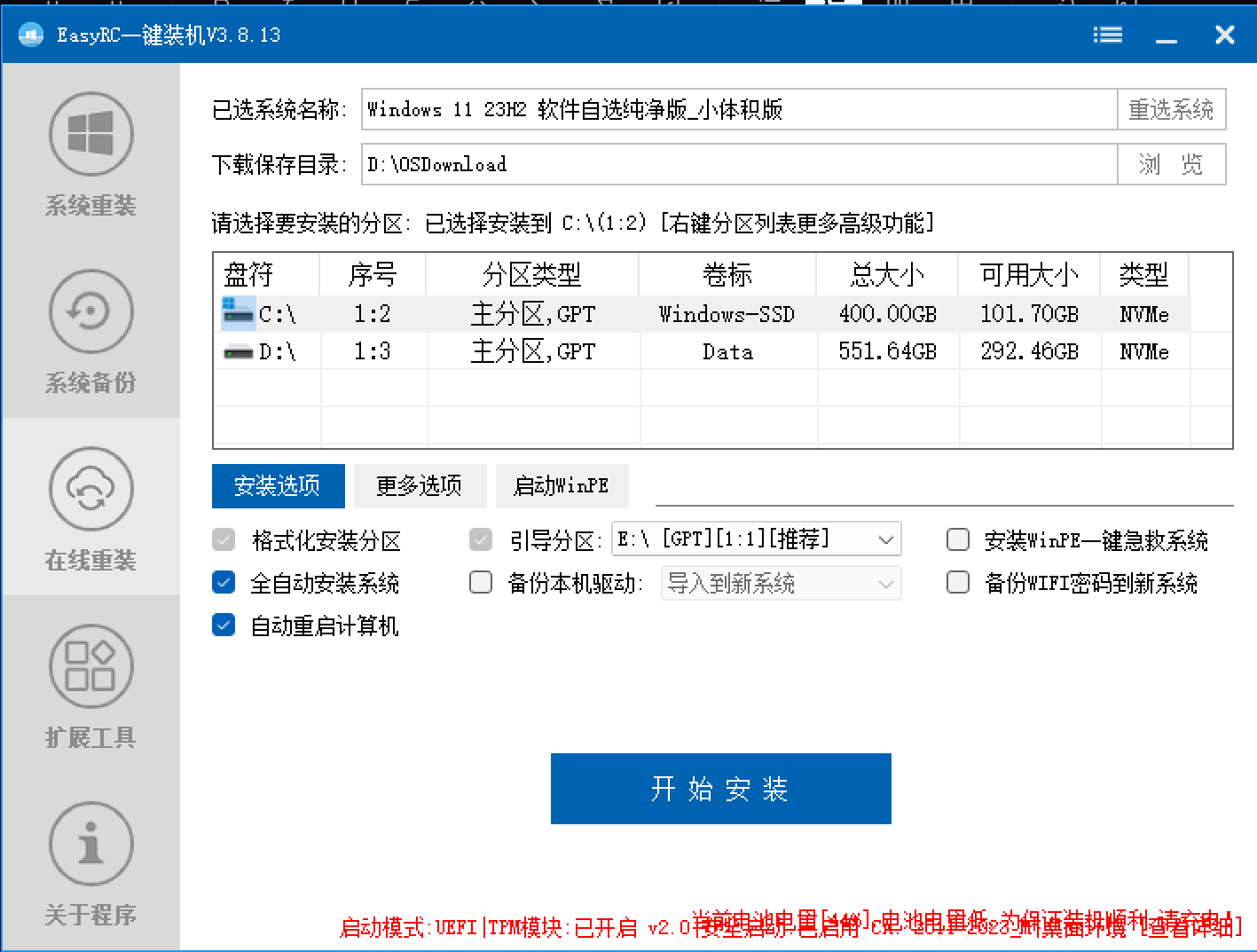Toggle 格式化安装分区 checkbox
The height and width of the screenshot is (952, 1257).
pyautogui.click(x=224, y=539)
